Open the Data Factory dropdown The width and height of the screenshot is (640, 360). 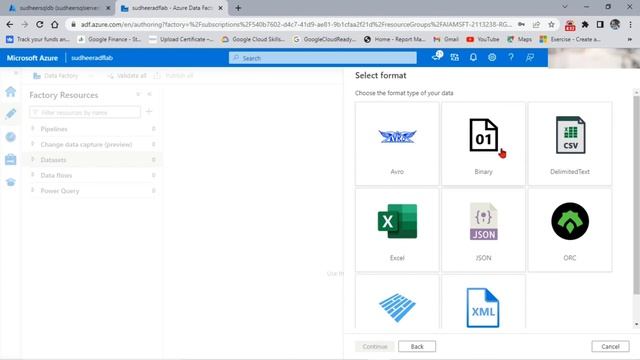(x=63, y=76)
